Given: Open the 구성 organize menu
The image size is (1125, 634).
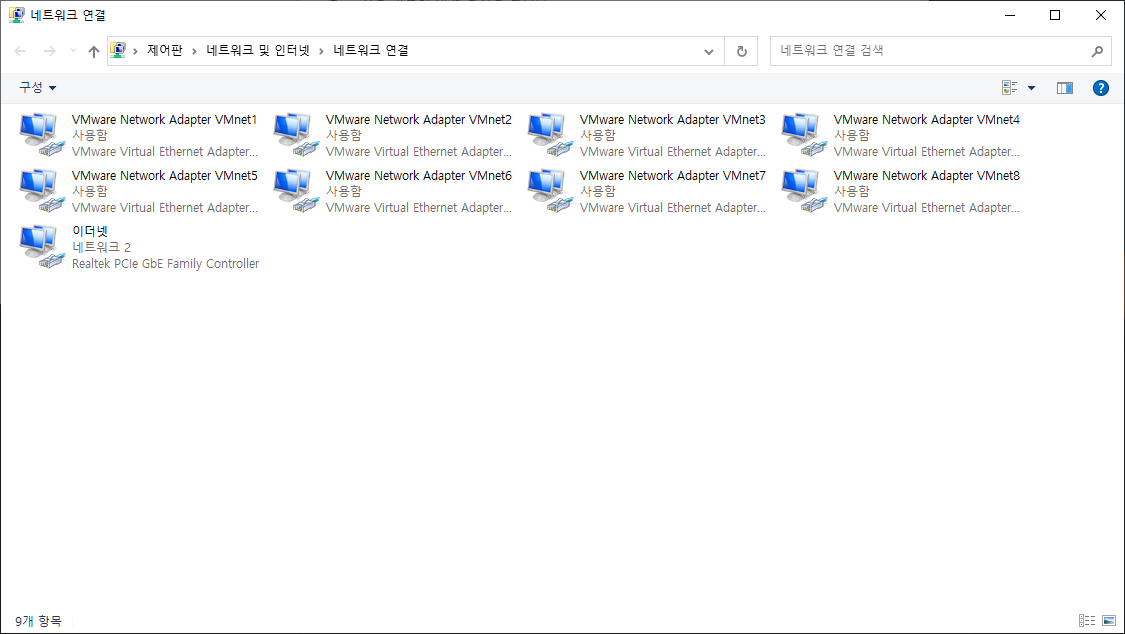Looking at the screenshot, I should pos(37,87).
